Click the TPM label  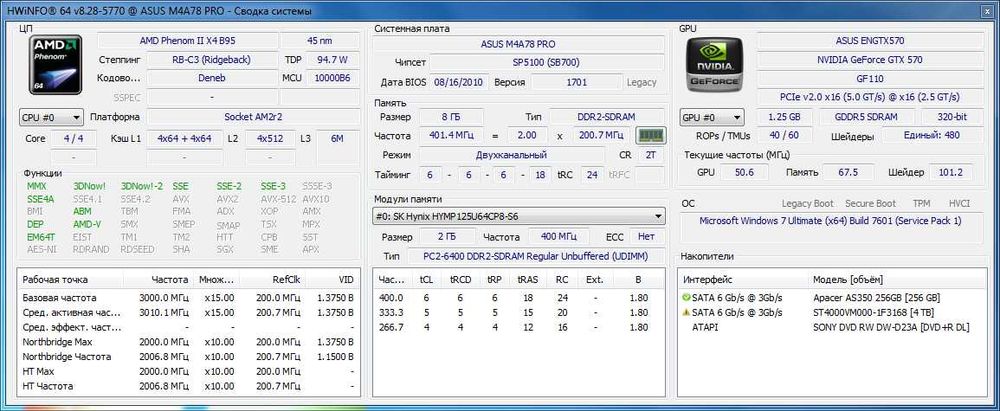pyautogui.click(x=921, y=204)
